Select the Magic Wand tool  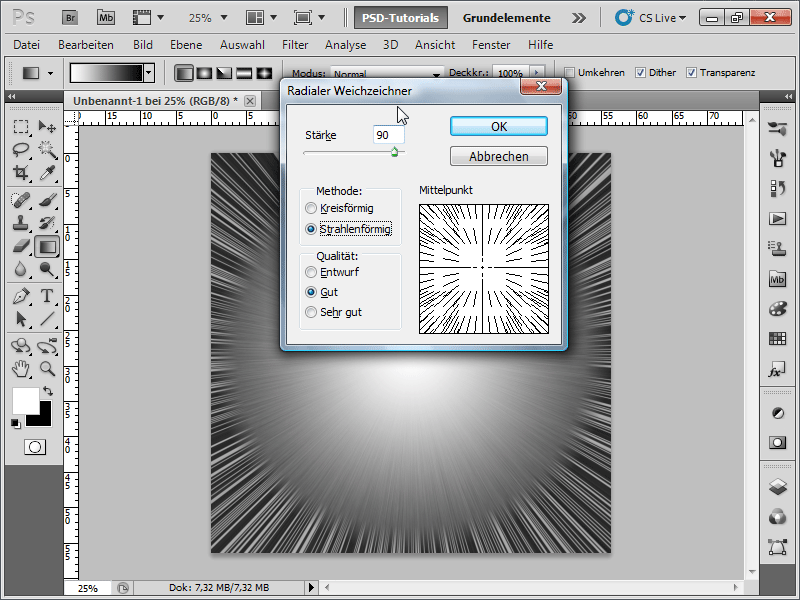pos(47,149)
